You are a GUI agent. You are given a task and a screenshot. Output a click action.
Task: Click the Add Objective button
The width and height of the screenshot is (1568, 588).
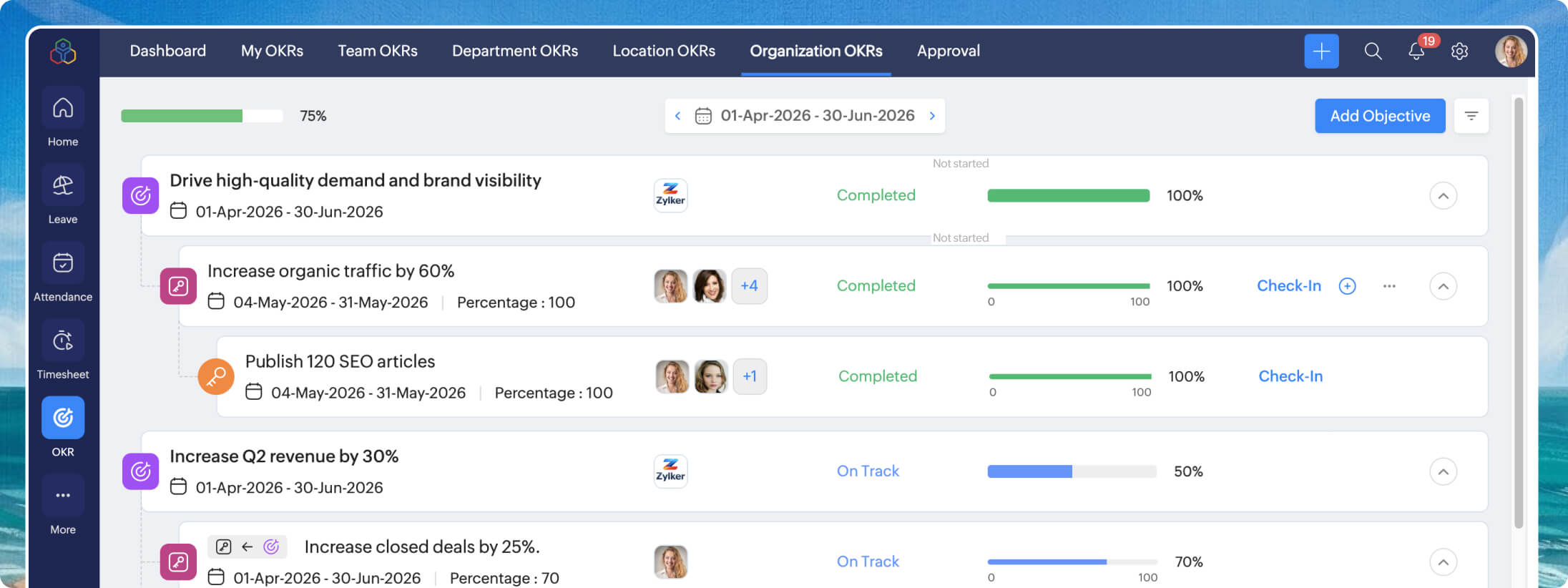pos(1380,116)
